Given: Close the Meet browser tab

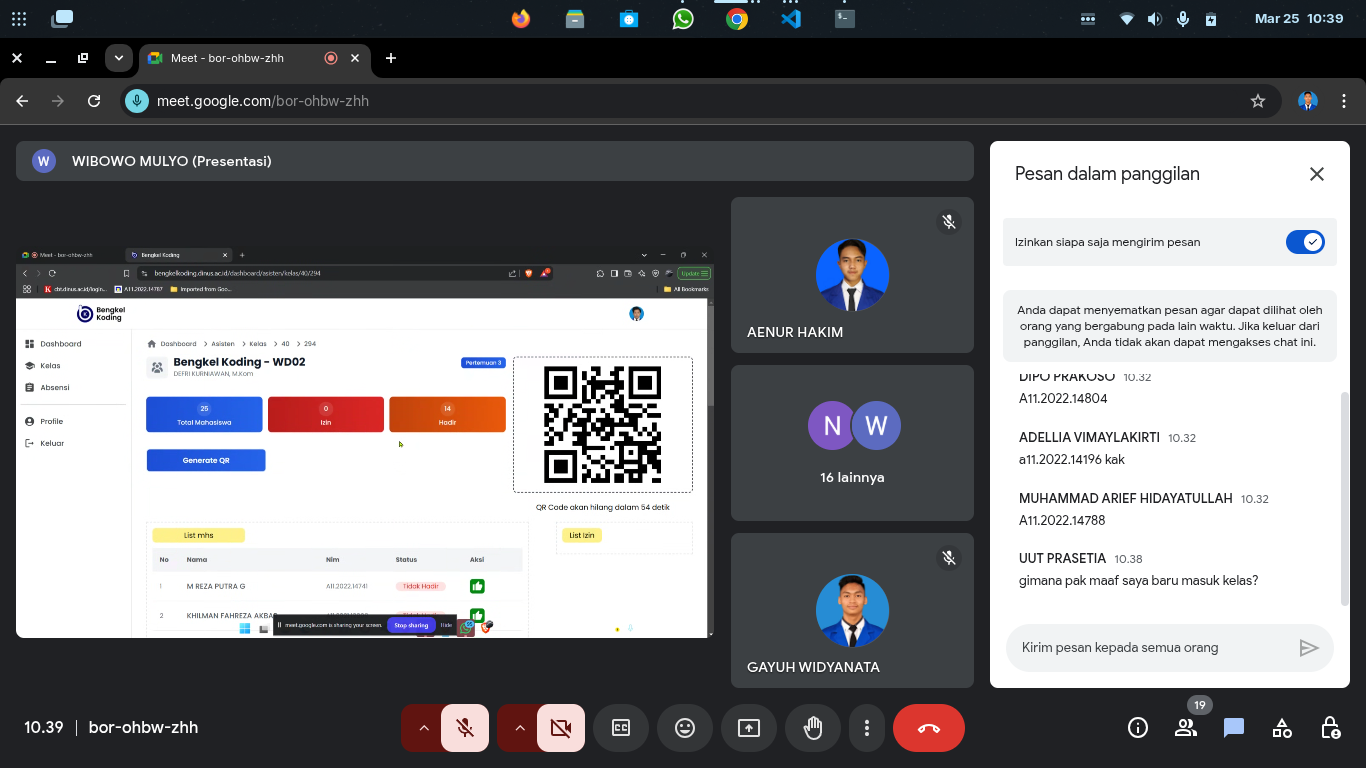Looking at the screenshot, I should 354,58.
